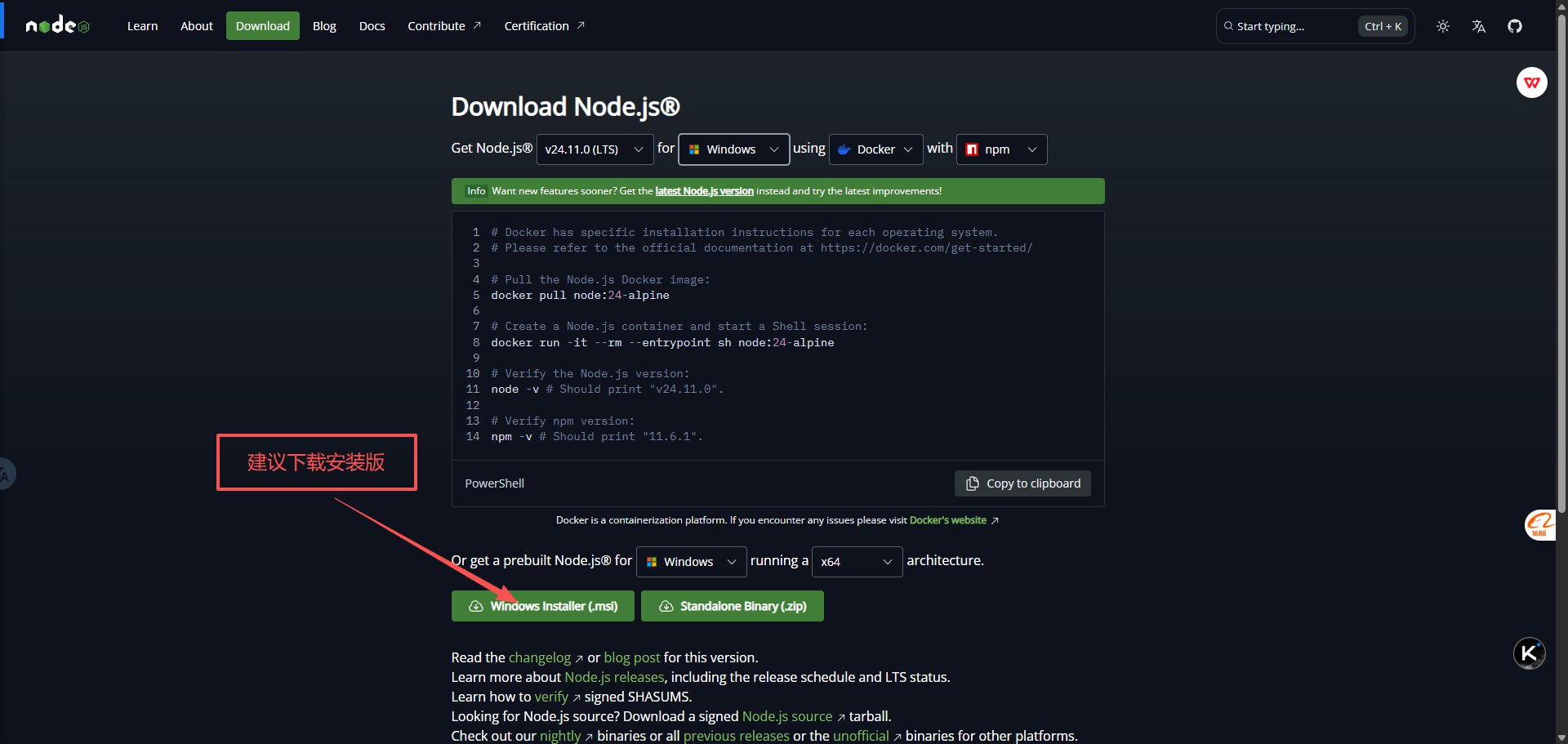Click the circular K extension icon
The height and width of the screenshot is (744, 1568).
(x=1529, y=653)
